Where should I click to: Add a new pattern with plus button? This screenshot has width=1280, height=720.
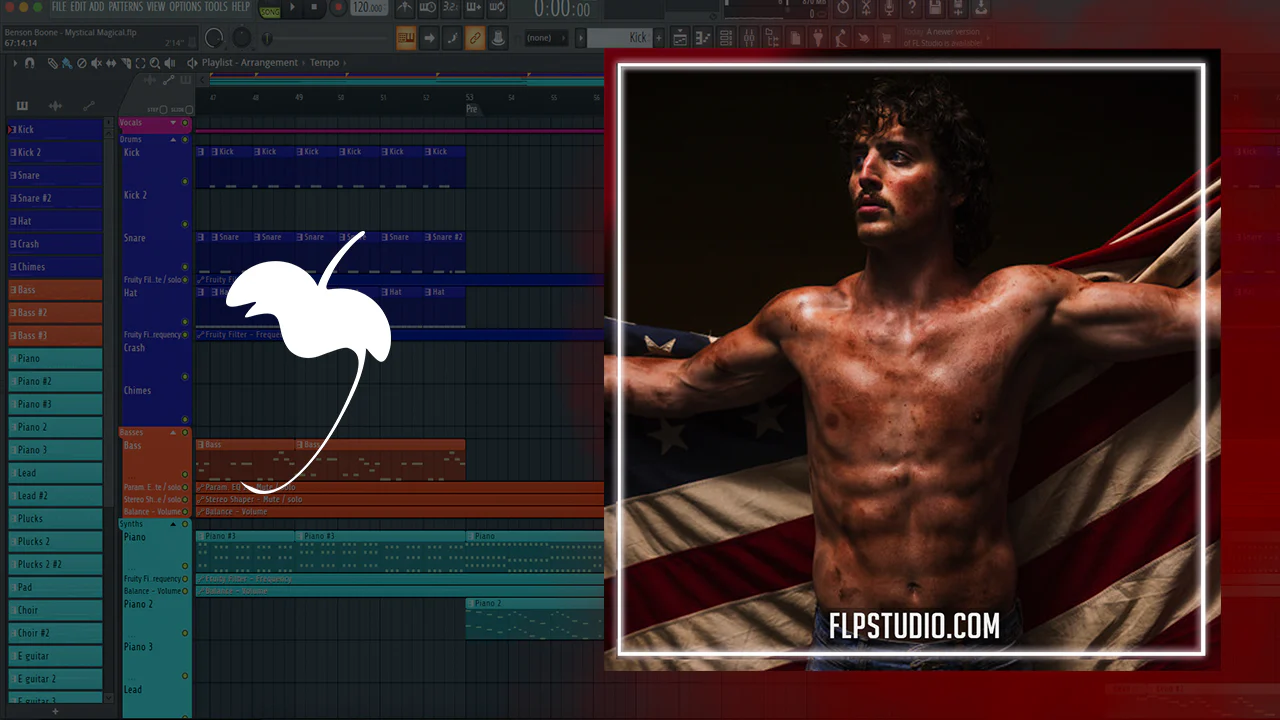pos(658,38)
